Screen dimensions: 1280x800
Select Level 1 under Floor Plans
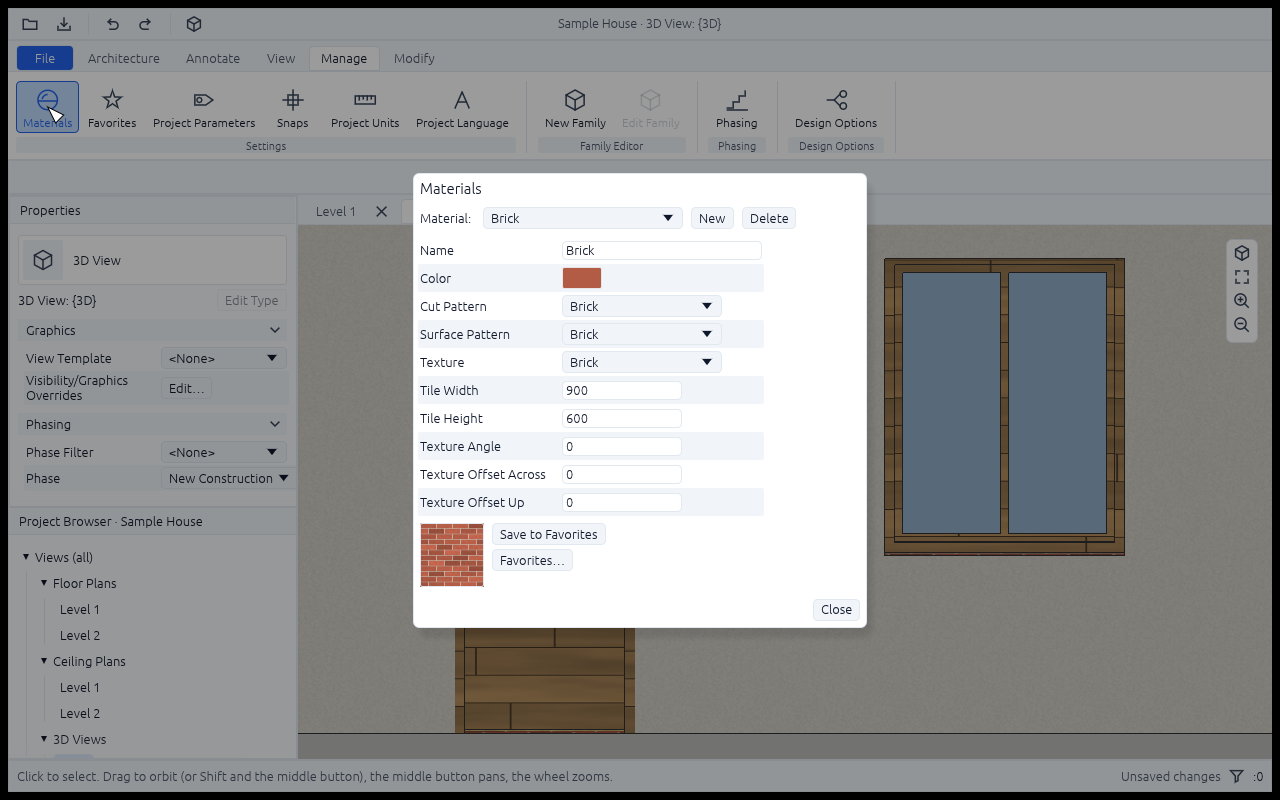point(80,609)
